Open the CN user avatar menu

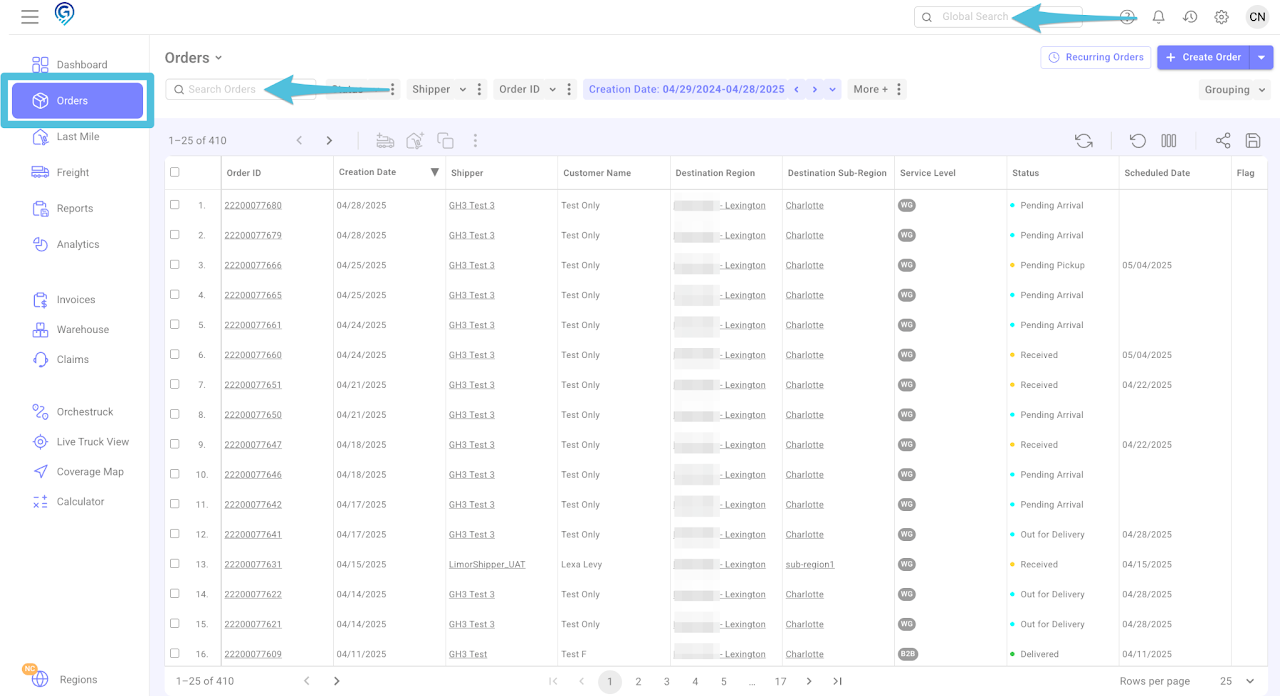tap(1256, 17)
